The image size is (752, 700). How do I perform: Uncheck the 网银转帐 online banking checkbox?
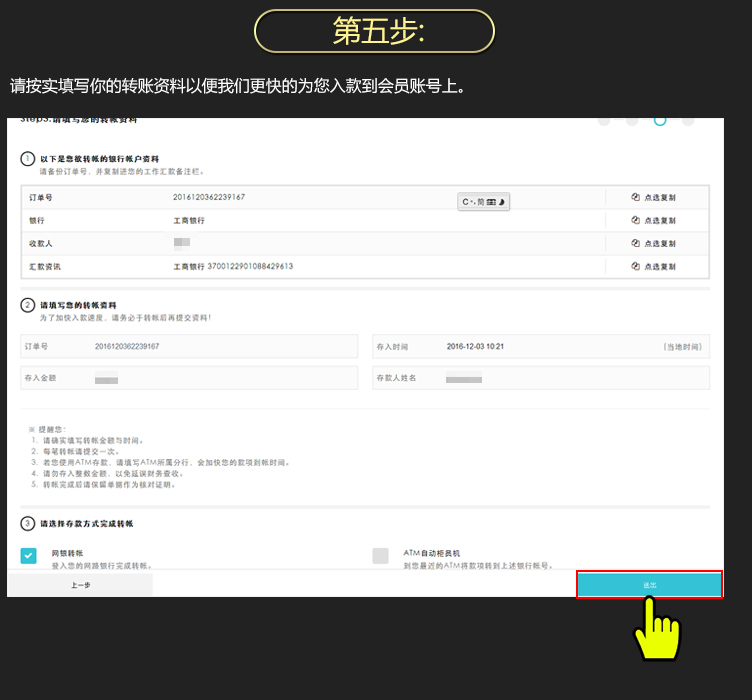(x=29, y=556)
